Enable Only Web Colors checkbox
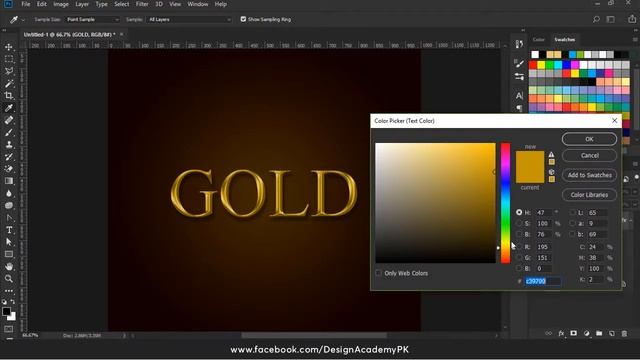This screenshot has width=640, height=360. coord(378,273)
